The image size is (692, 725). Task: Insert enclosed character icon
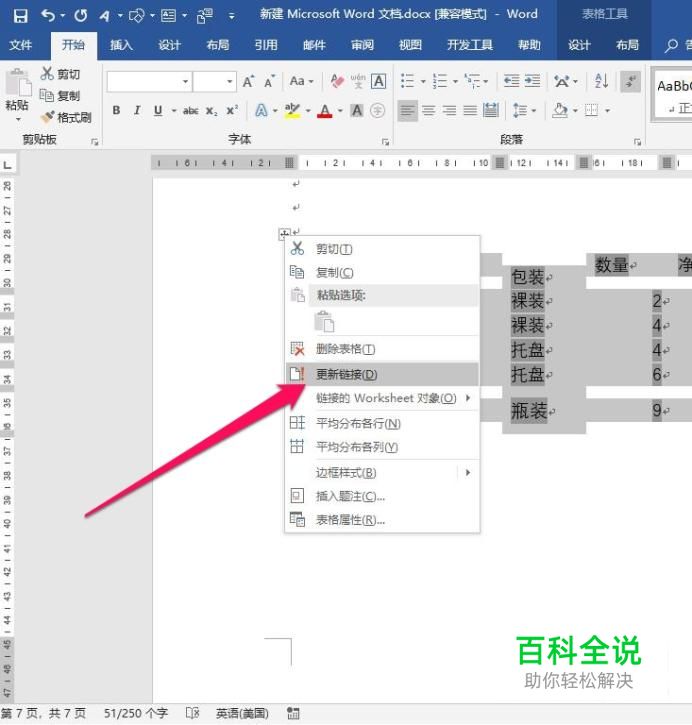pyautogui.click(x=378, y=111)
